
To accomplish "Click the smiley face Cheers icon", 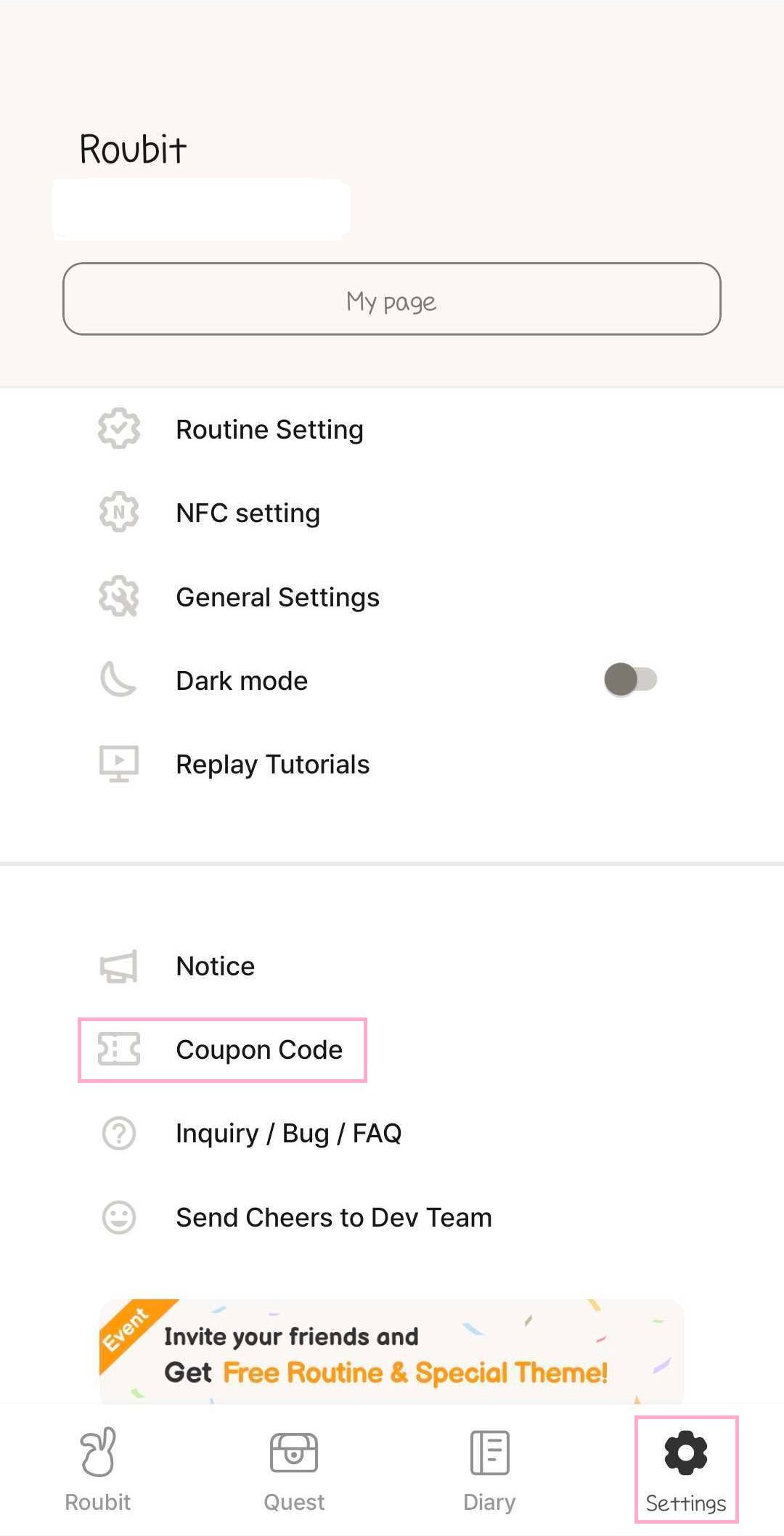I will pos(119,1217).
